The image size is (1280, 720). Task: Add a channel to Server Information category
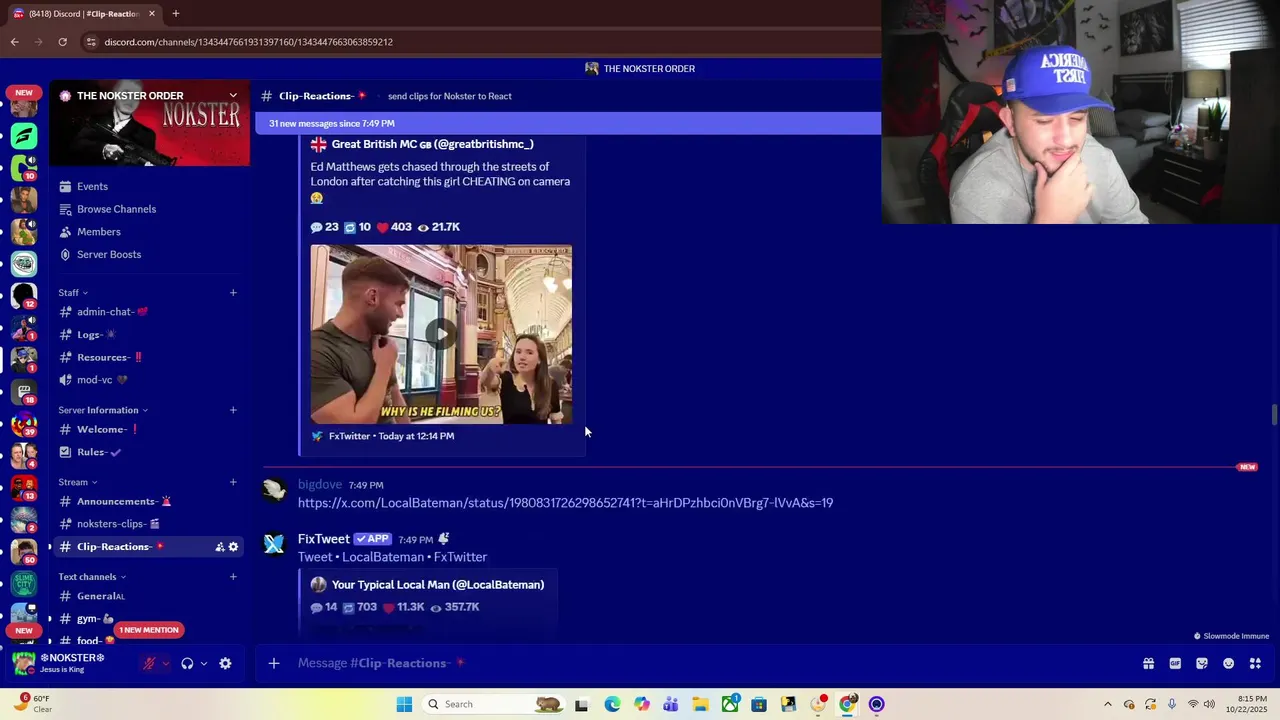233,410
